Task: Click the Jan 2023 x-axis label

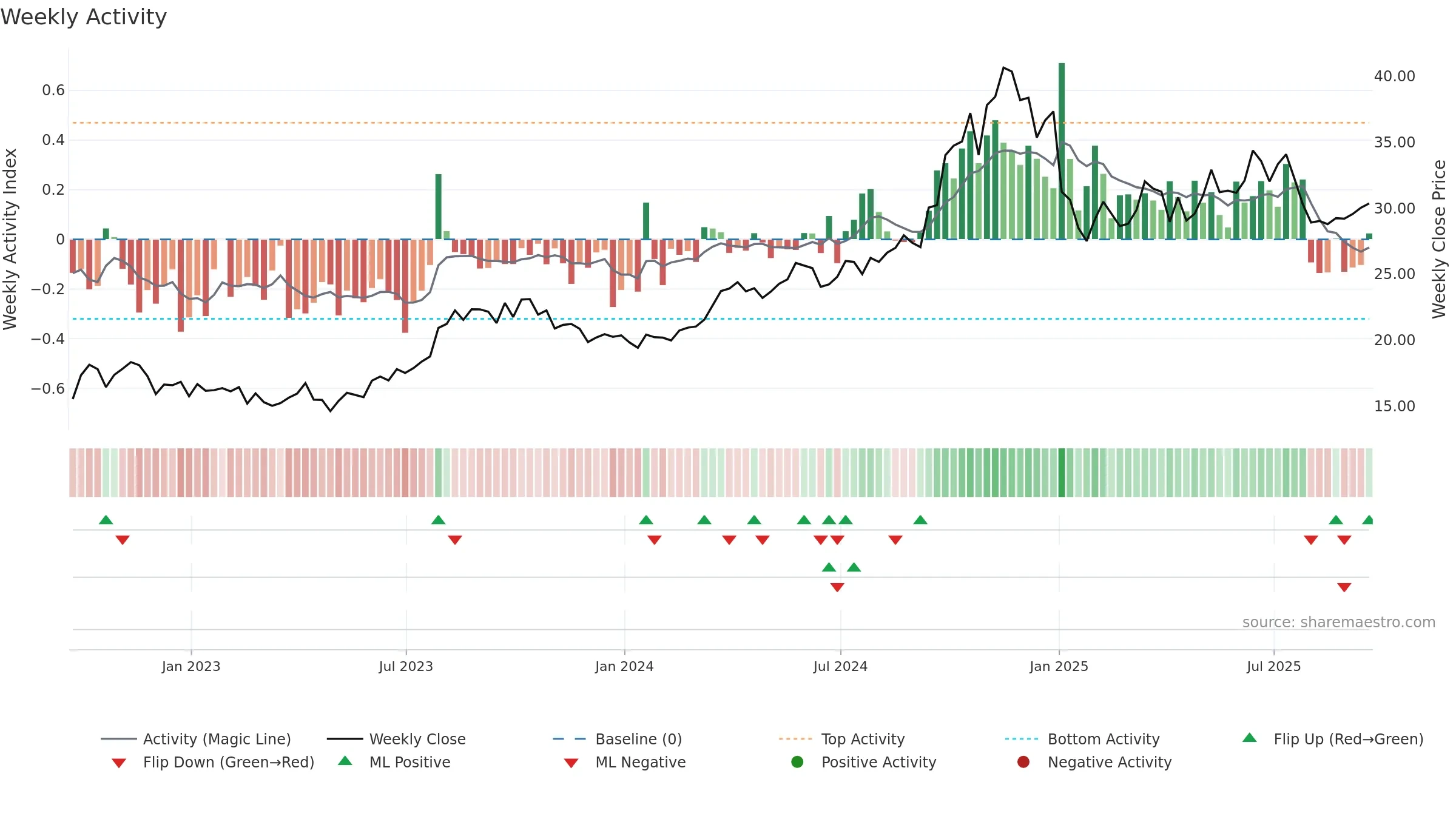Action: (191, 666)
